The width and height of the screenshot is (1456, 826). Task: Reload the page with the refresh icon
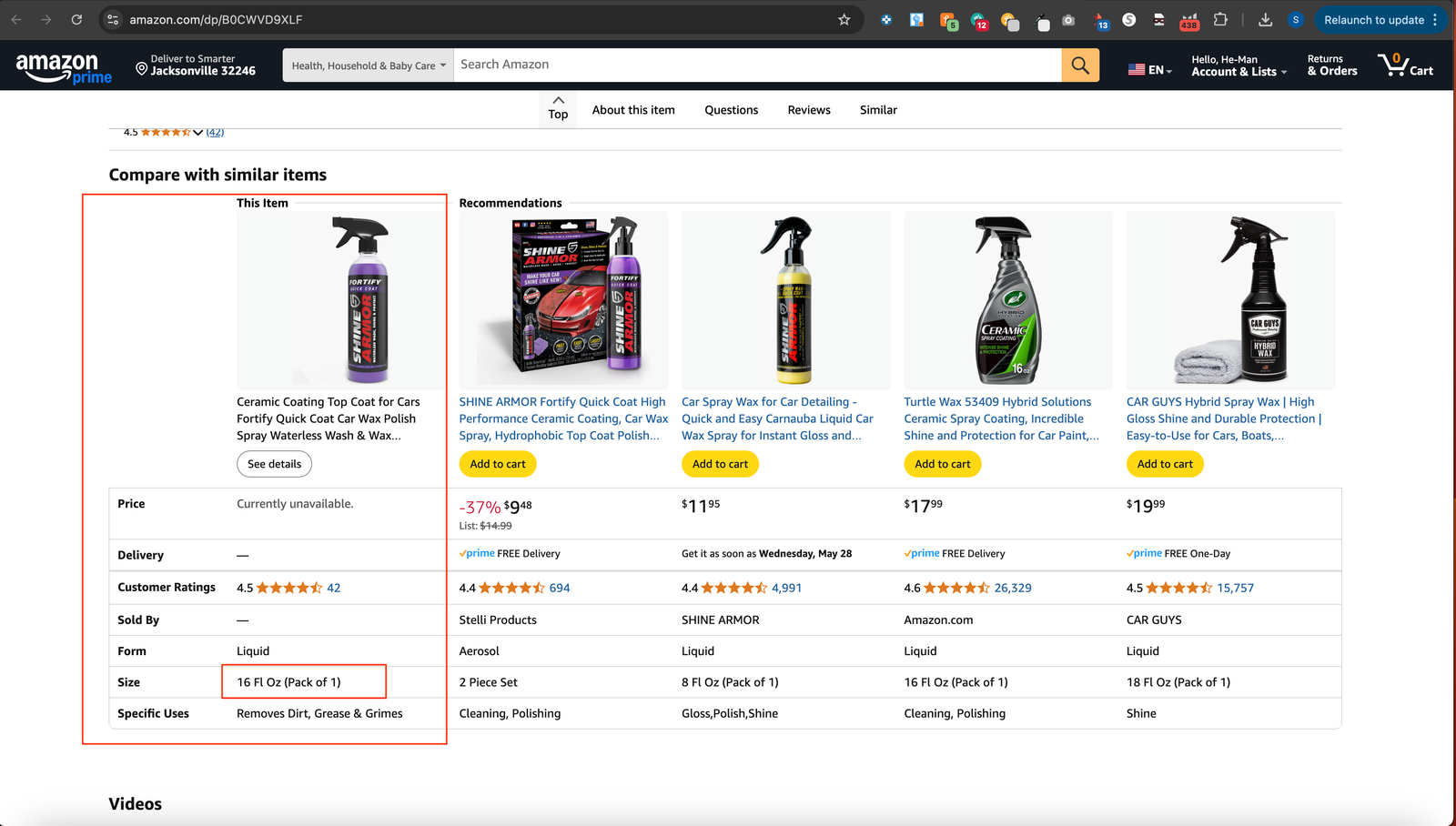tap(76, 19)
